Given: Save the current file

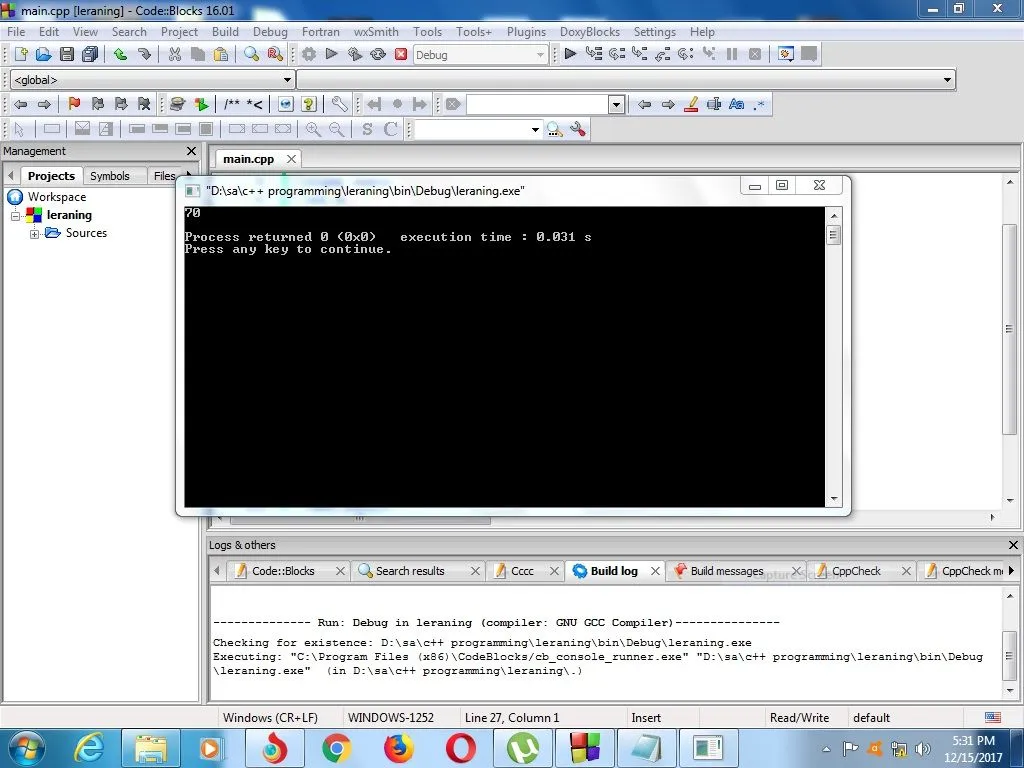Looking at the screenshot, I should tap(67, 54).
